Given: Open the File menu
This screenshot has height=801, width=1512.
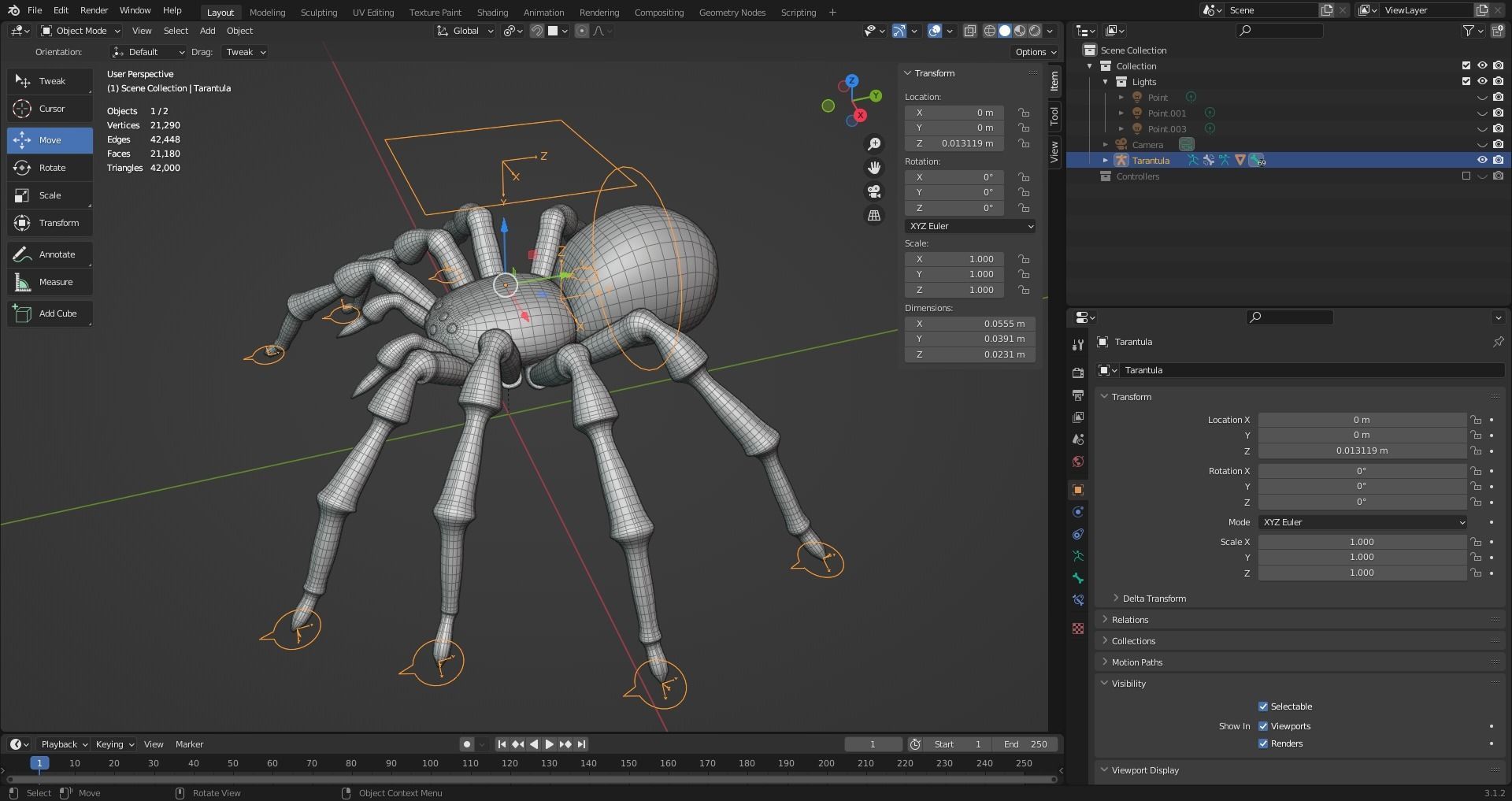Looking at the screenshot, I should tap(35, 10).
